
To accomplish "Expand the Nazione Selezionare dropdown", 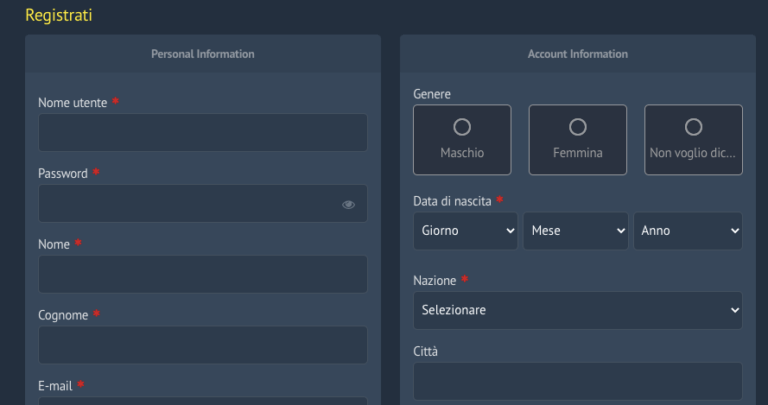I will pyautogui.click(x=578, y=310).
